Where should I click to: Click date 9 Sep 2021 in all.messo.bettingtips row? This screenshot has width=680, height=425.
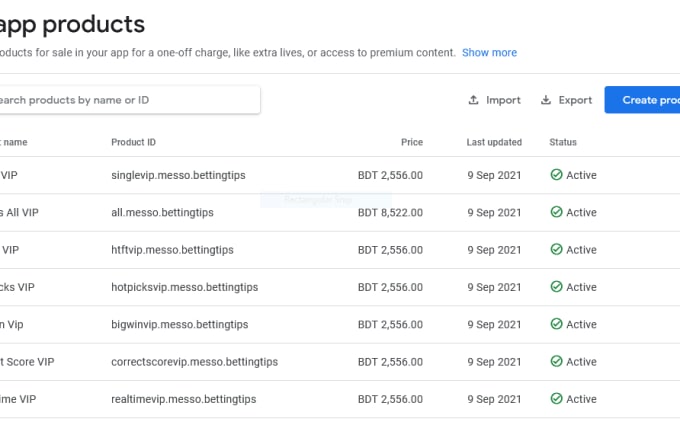click(494, 212)
